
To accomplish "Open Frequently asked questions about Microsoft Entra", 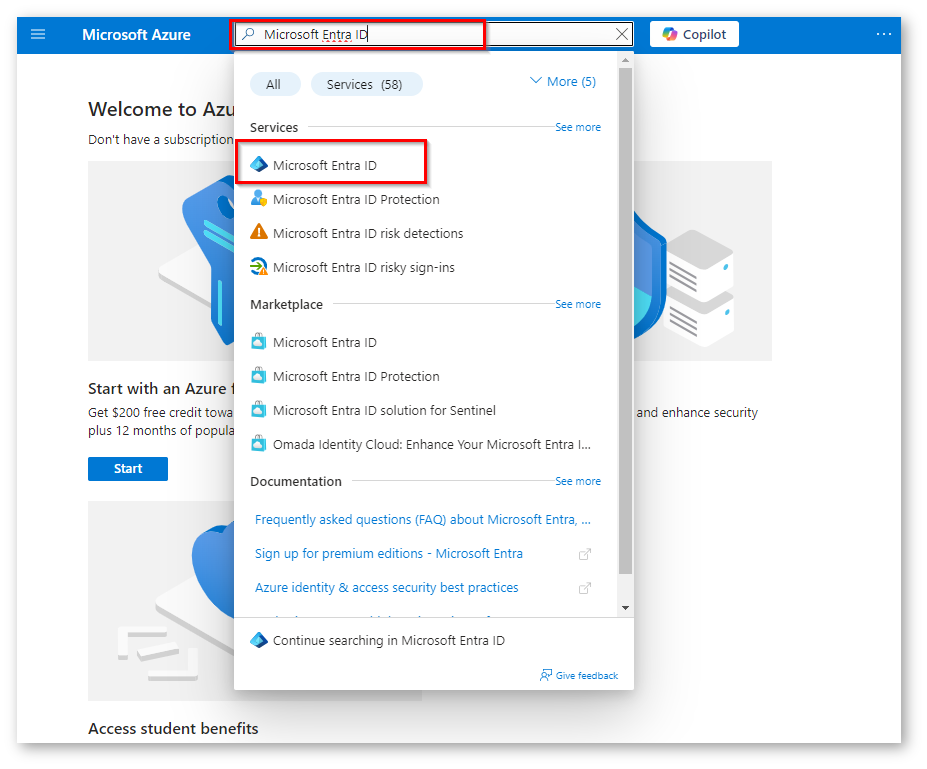I will (x=423, y=520).
